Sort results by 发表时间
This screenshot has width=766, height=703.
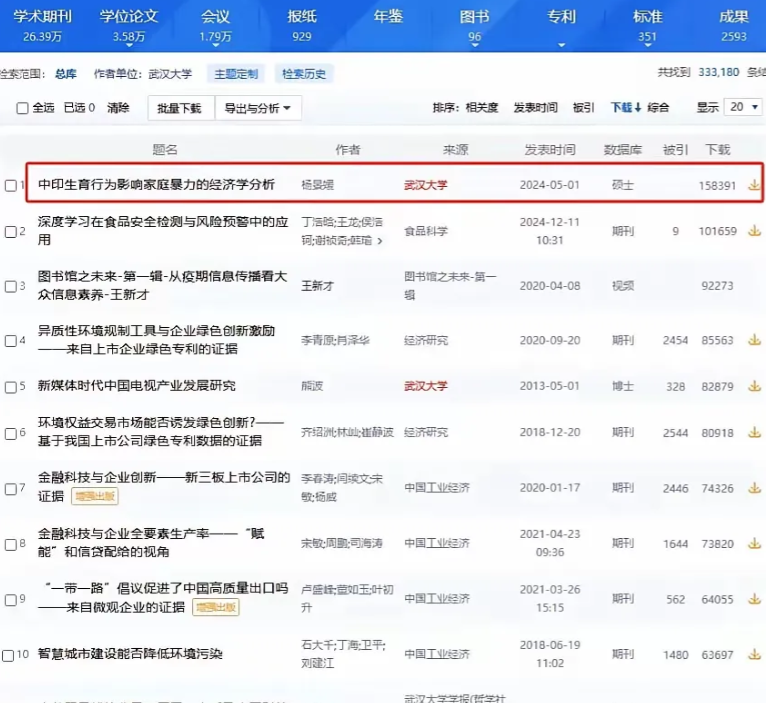(535, 107)
